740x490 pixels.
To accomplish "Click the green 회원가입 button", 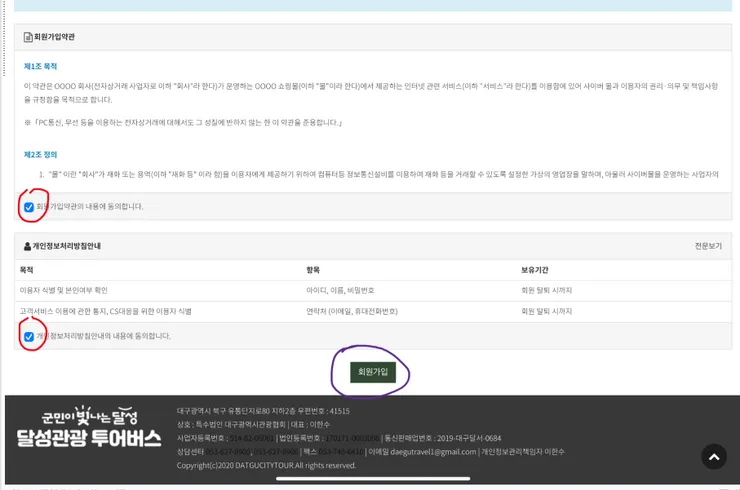I will 373,372.
